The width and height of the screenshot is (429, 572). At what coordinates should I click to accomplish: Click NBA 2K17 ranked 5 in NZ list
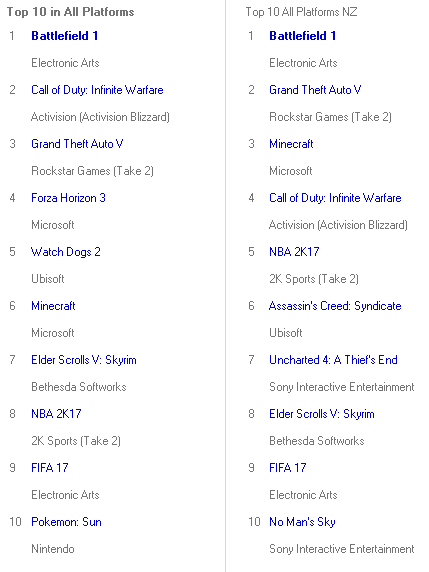tap(294, 252)
